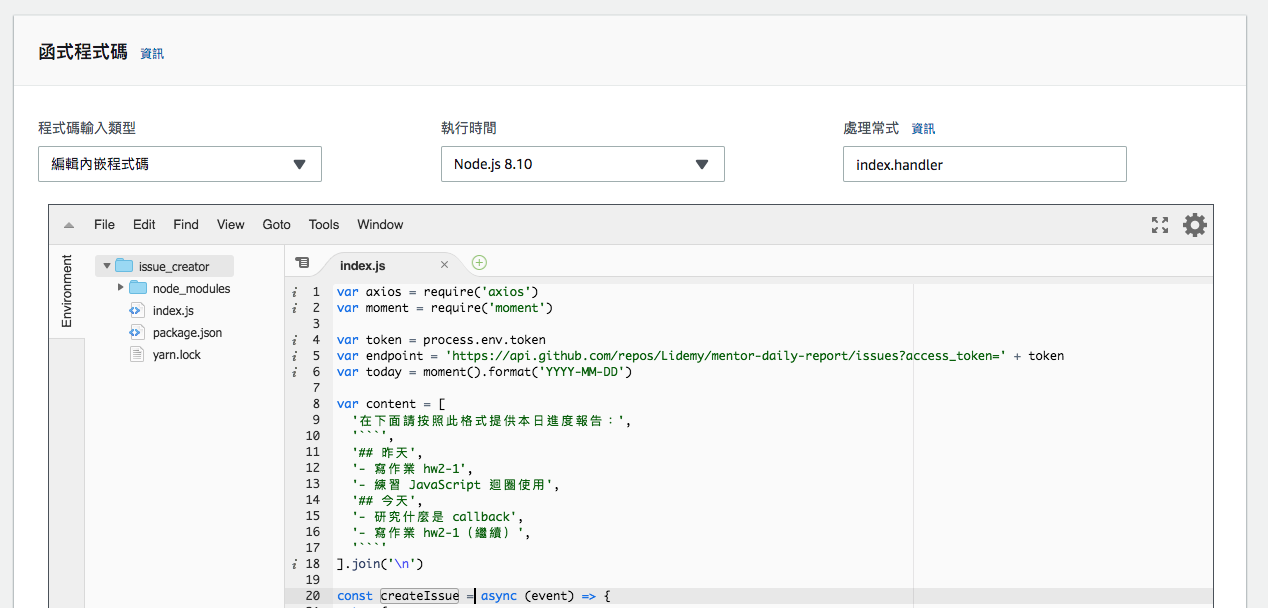Open the Goto menu

[x=277, y=225]
